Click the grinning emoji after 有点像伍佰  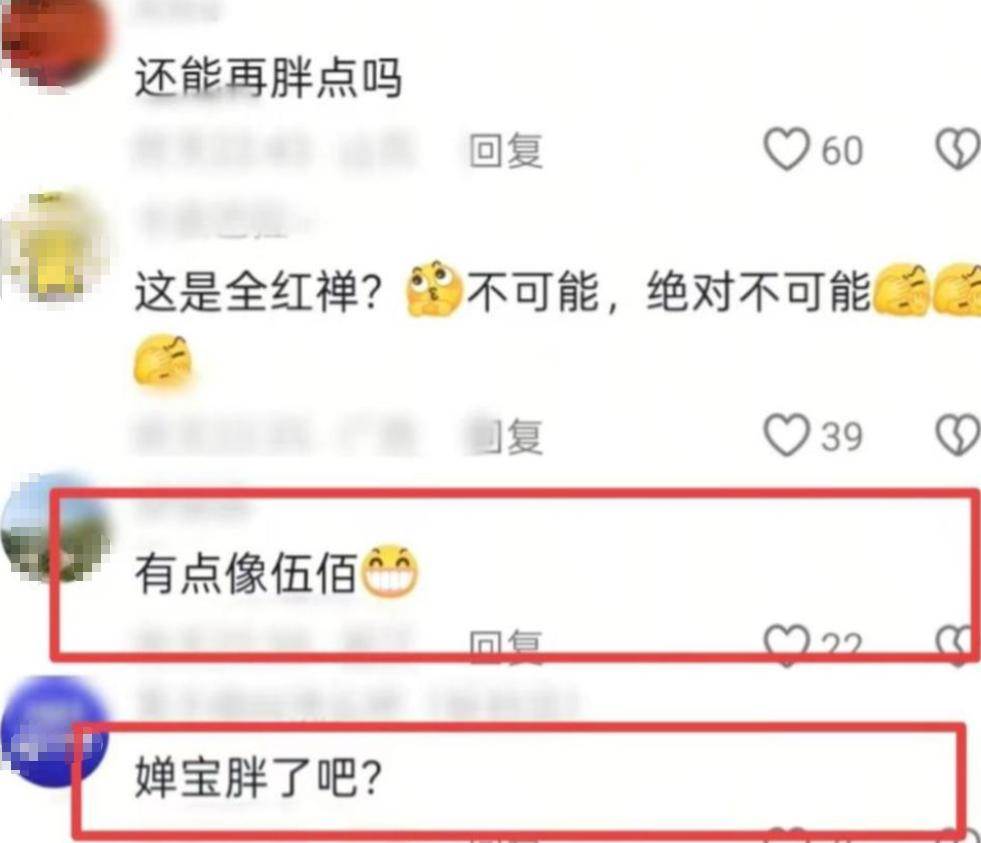point(390,571)
